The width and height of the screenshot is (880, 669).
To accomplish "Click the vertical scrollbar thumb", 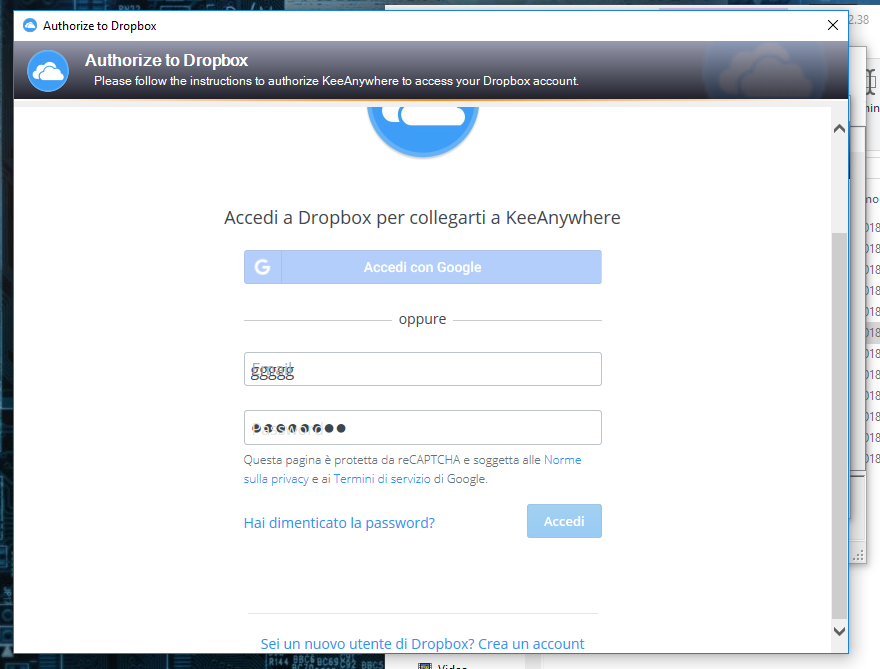I will tap(839, 425).
